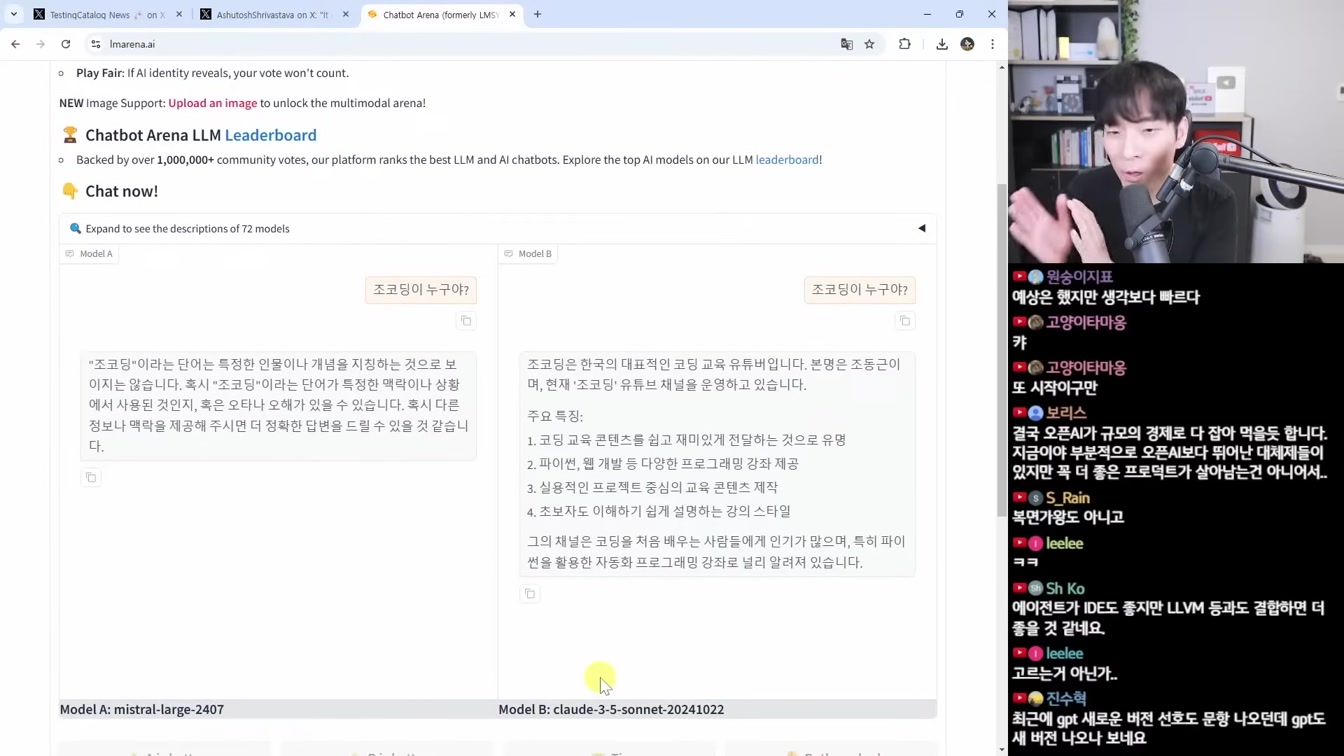Click the page vertical scrollbar thumb
Screen dimensions: 1344x756
[x=1002, y=350]
